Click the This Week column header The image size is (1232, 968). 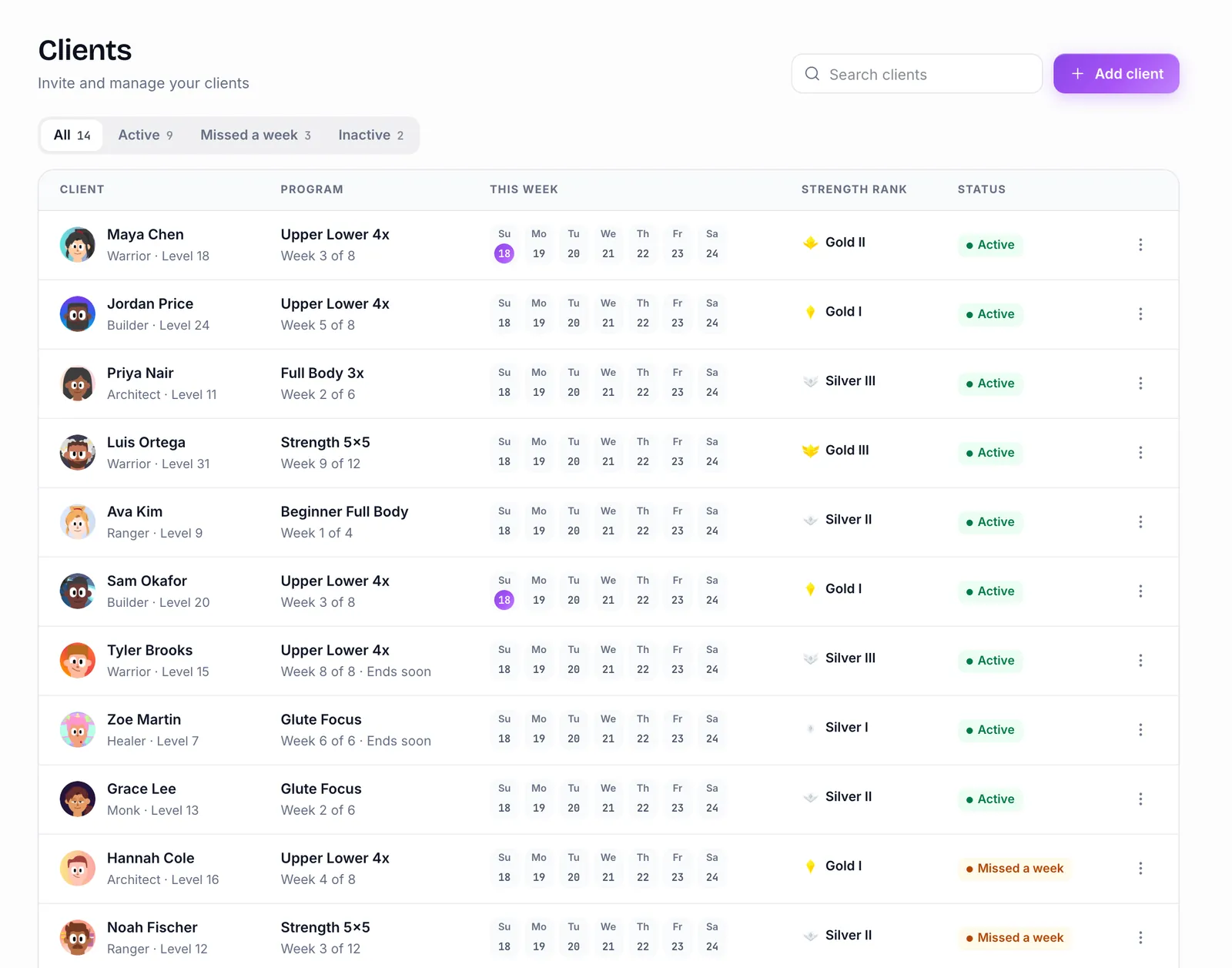524,189
